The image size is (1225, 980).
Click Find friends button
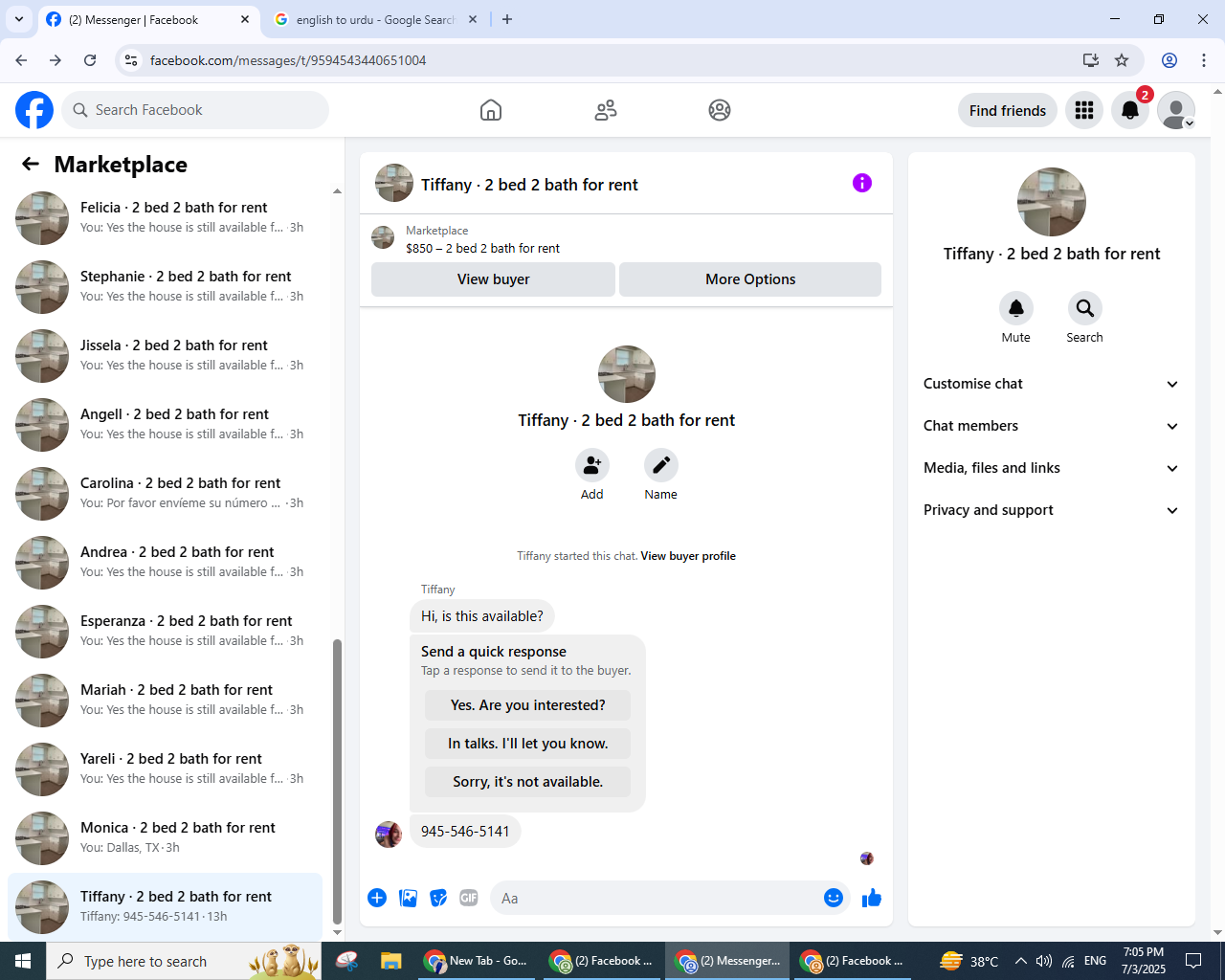click(1008, 110)
